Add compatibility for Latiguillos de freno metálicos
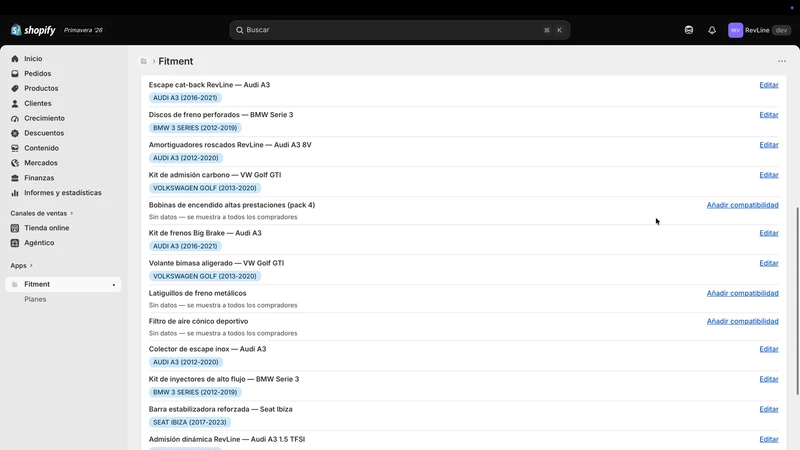 pos(742,293)
